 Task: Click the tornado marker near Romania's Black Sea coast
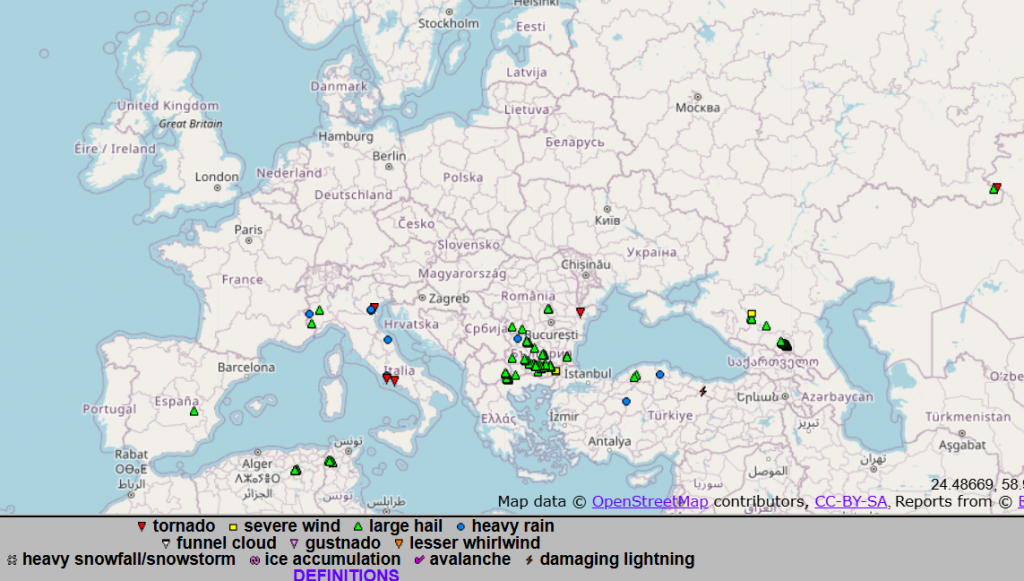click(580, 312)
